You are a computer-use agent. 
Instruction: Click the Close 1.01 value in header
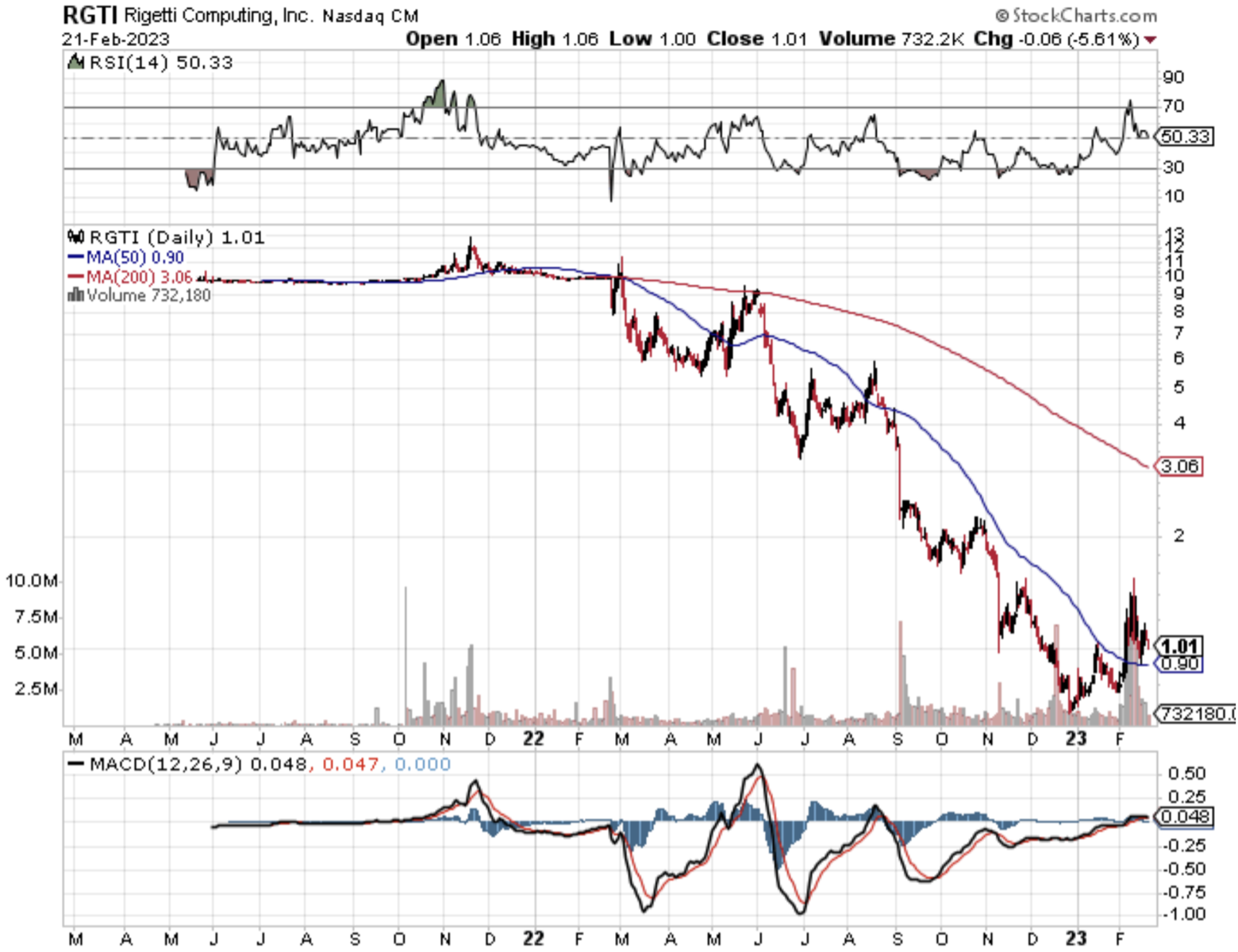pyautogui.click(x=757, y=39)
